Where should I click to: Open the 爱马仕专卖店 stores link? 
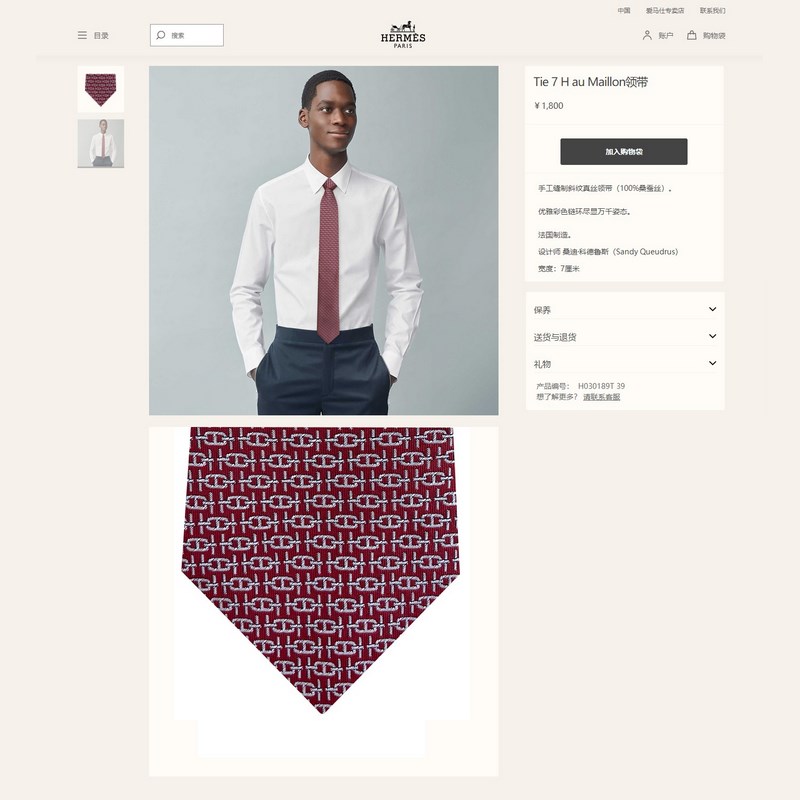(x=665, y=10)
